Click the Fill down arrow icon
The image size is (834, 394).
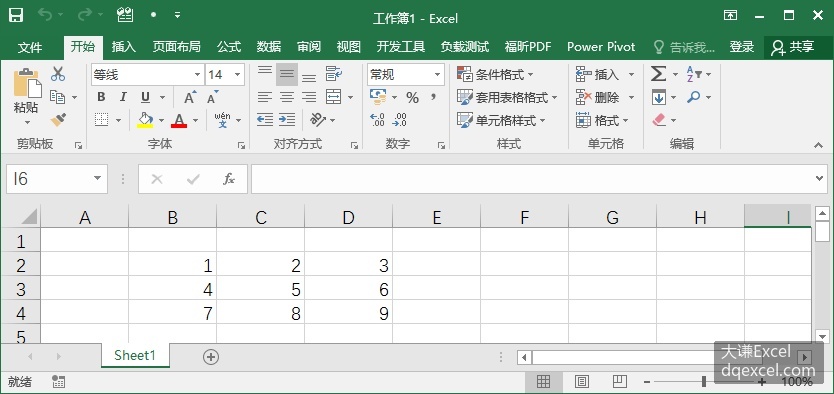click(x=658, y=97)
